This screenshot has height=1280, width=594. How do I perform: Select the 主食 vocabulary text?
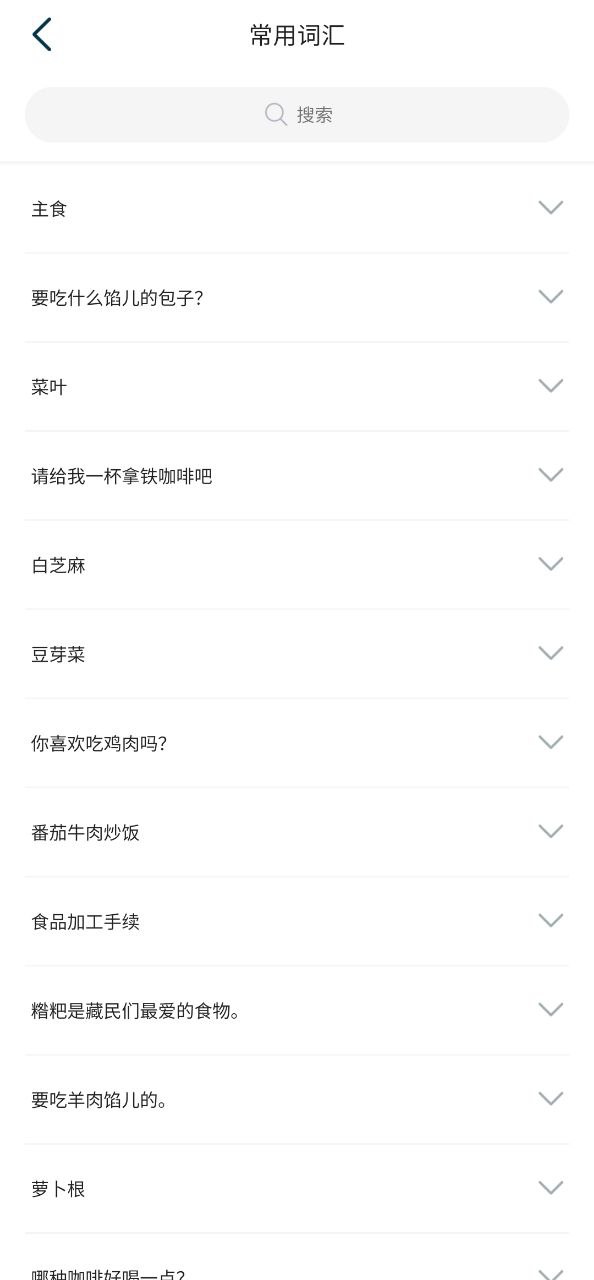pyautogui.click(x=49, y=209)
